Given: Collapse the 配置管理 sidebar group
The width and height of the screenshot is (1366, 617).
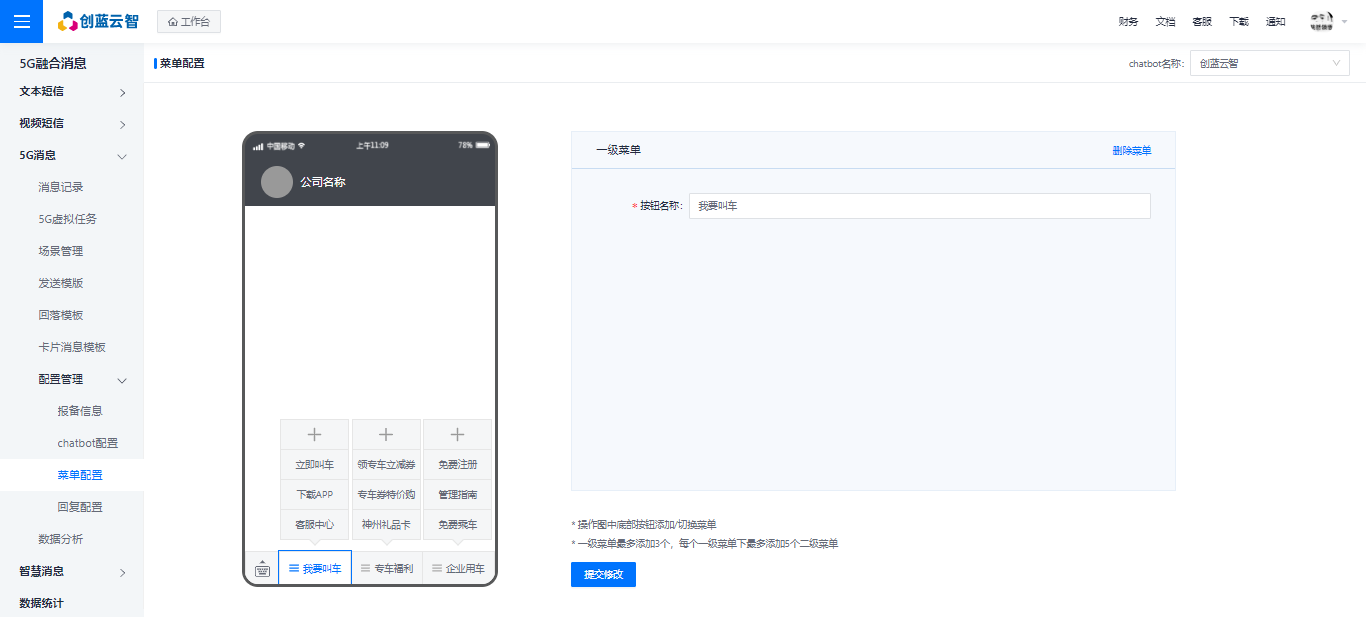Looking at the screenshot, I should click(x=72, y=379).
